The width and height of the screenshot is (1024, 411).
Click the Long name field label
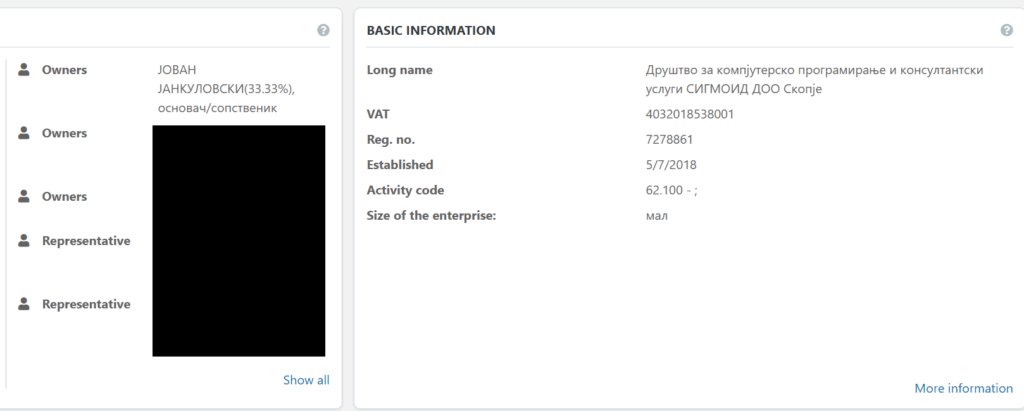click(400, 70)
